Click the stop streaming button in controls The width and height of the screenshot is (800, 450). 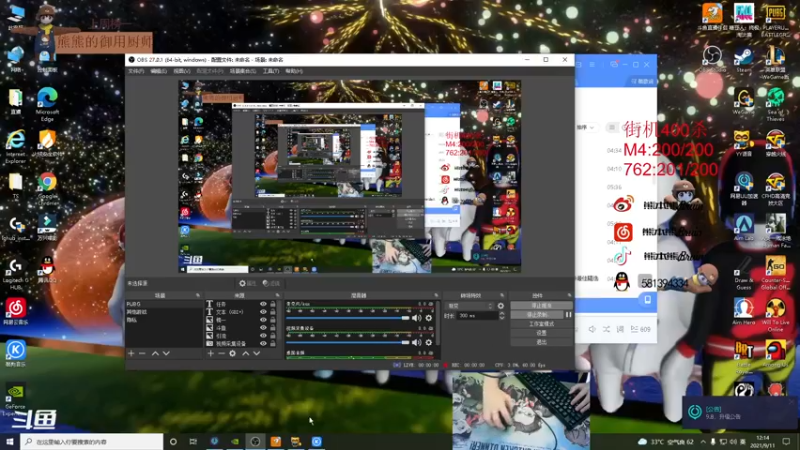pos(541,306)
